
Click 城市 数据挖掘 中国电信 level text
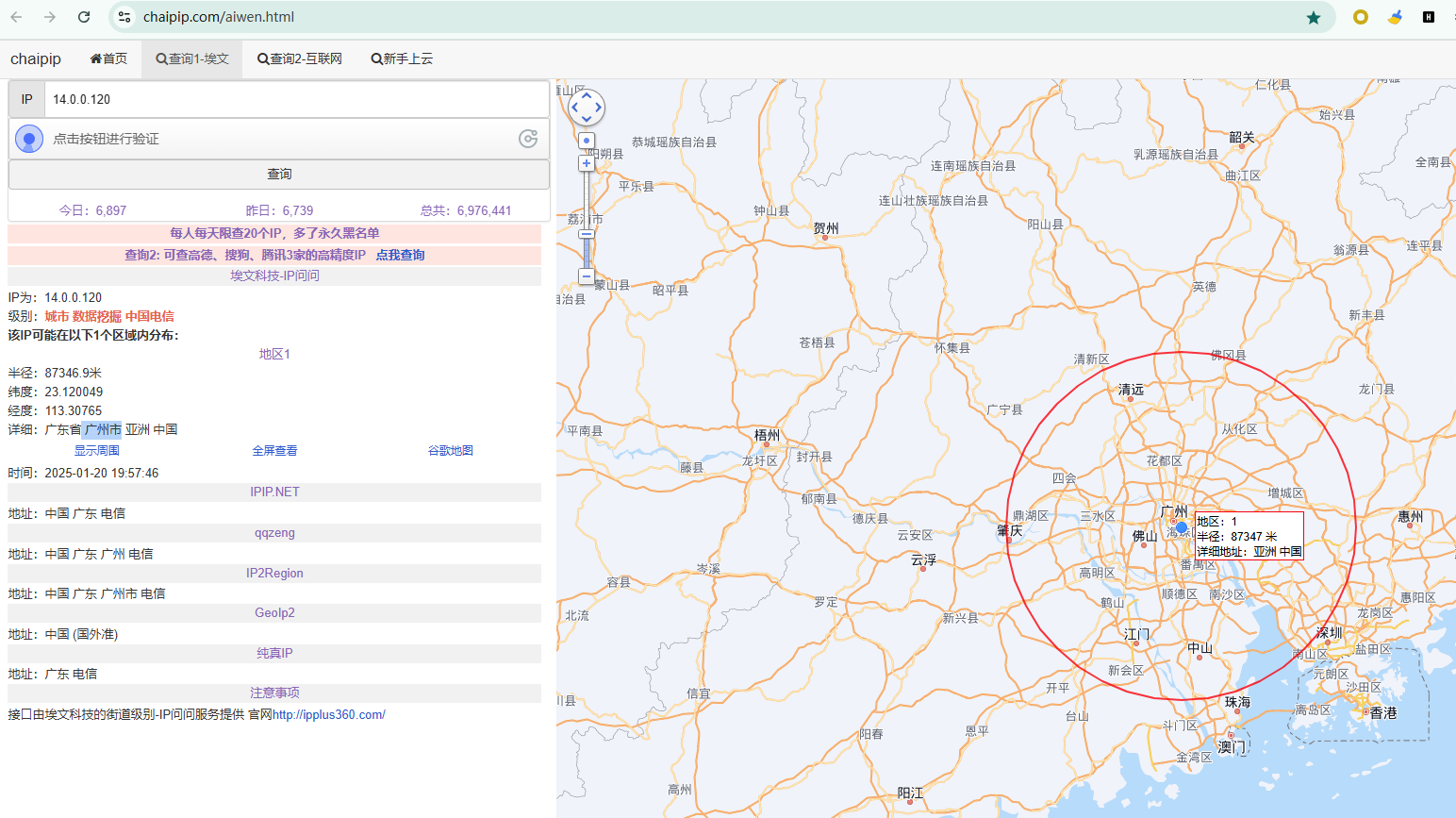[x=109, y=316]
